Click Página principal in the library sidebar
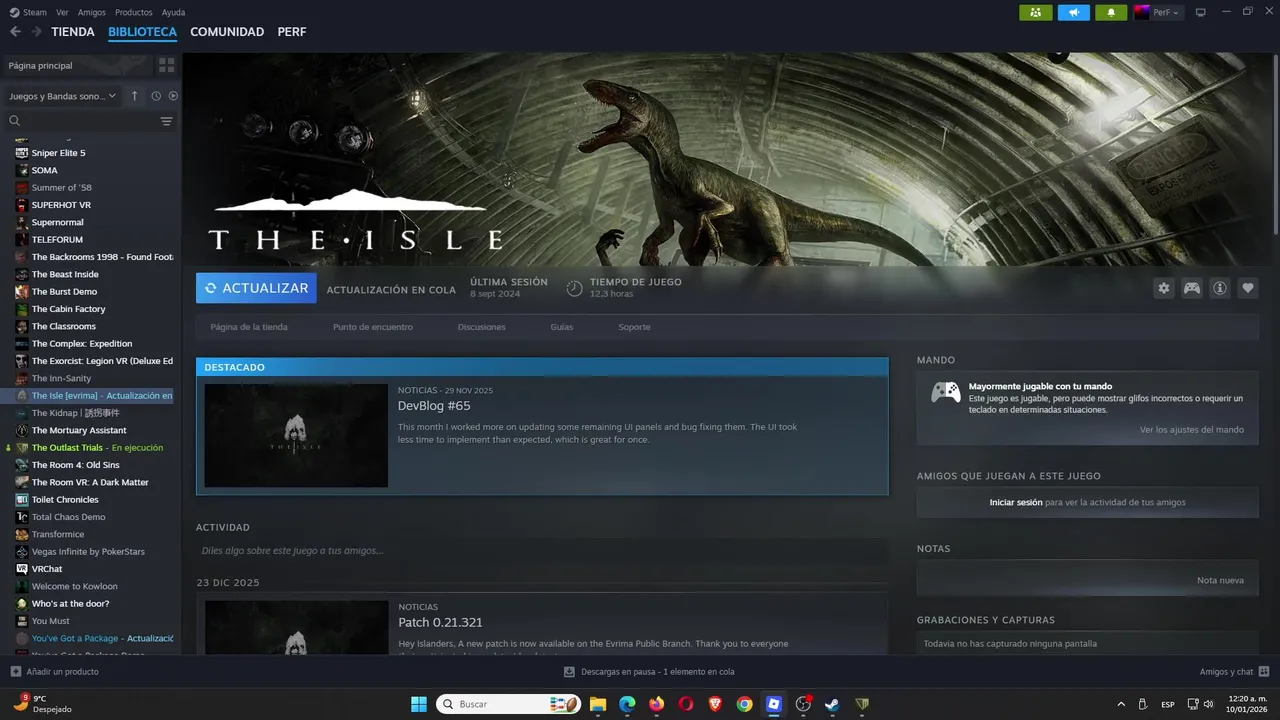The width and height of the screenshot is (1280, 720). coord(76,65)
